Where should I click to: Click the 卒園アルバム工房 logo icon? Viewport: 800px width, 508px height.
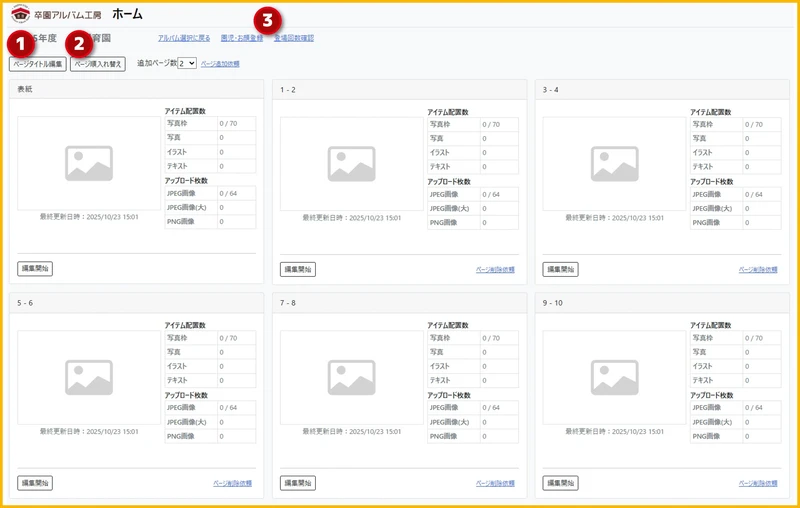[x=20, y=14]
